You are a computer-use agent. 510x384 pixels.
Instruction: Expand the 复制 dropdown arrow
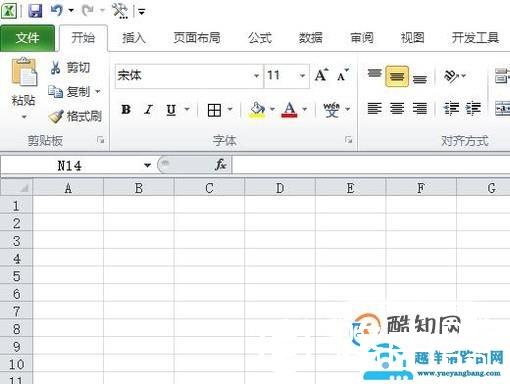click(98, 91)
